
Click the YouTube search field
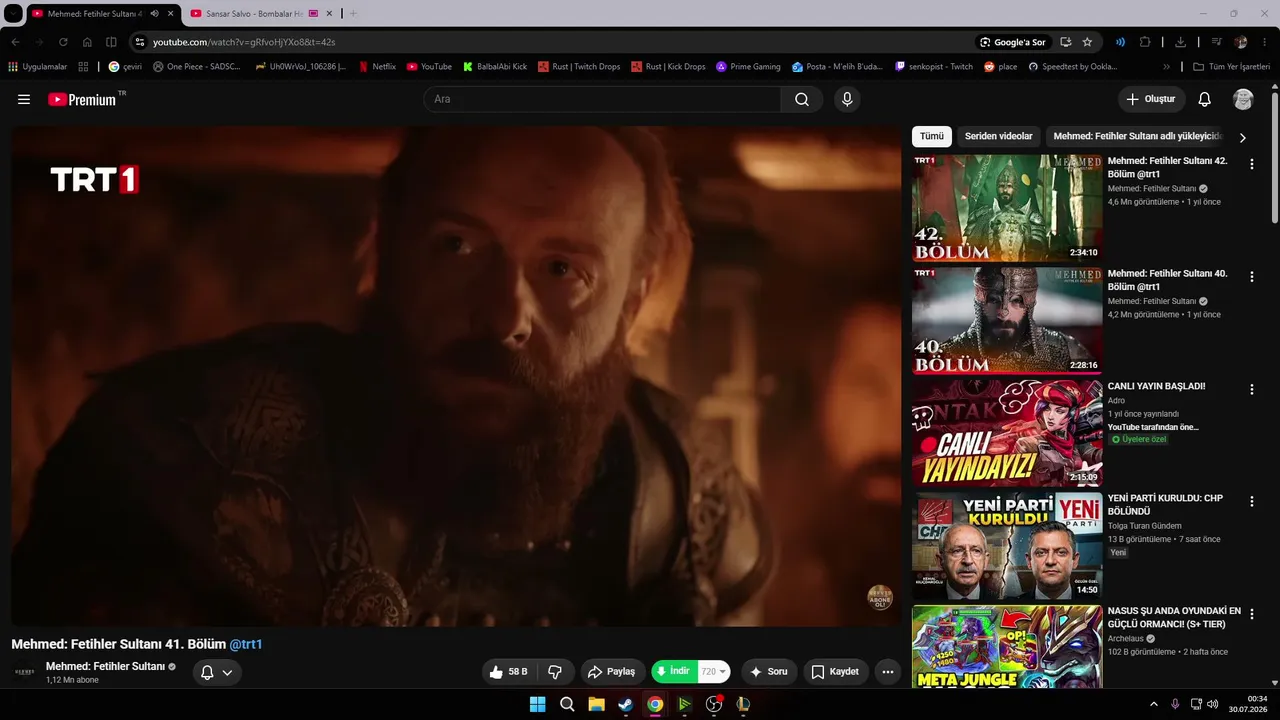tap(602, 99)
